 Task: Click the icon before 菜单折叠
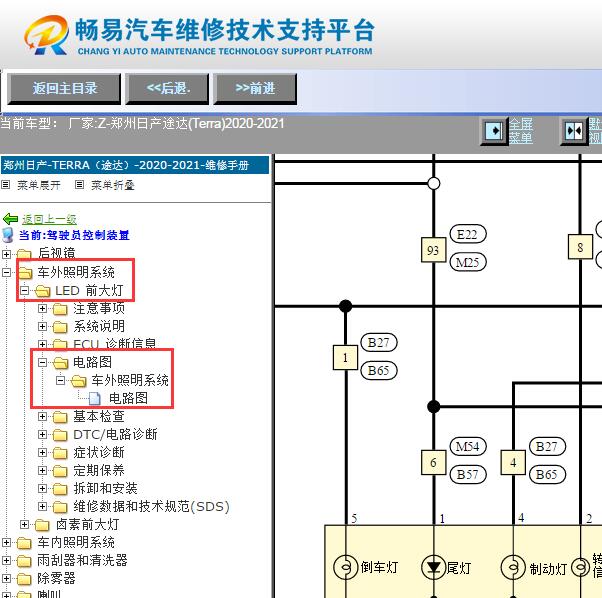click(x=79, y=185)
